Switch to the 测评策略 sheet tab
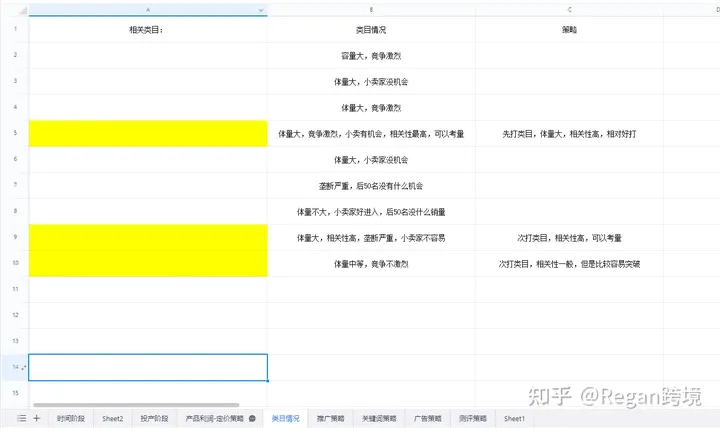 (x=473, y=419)
